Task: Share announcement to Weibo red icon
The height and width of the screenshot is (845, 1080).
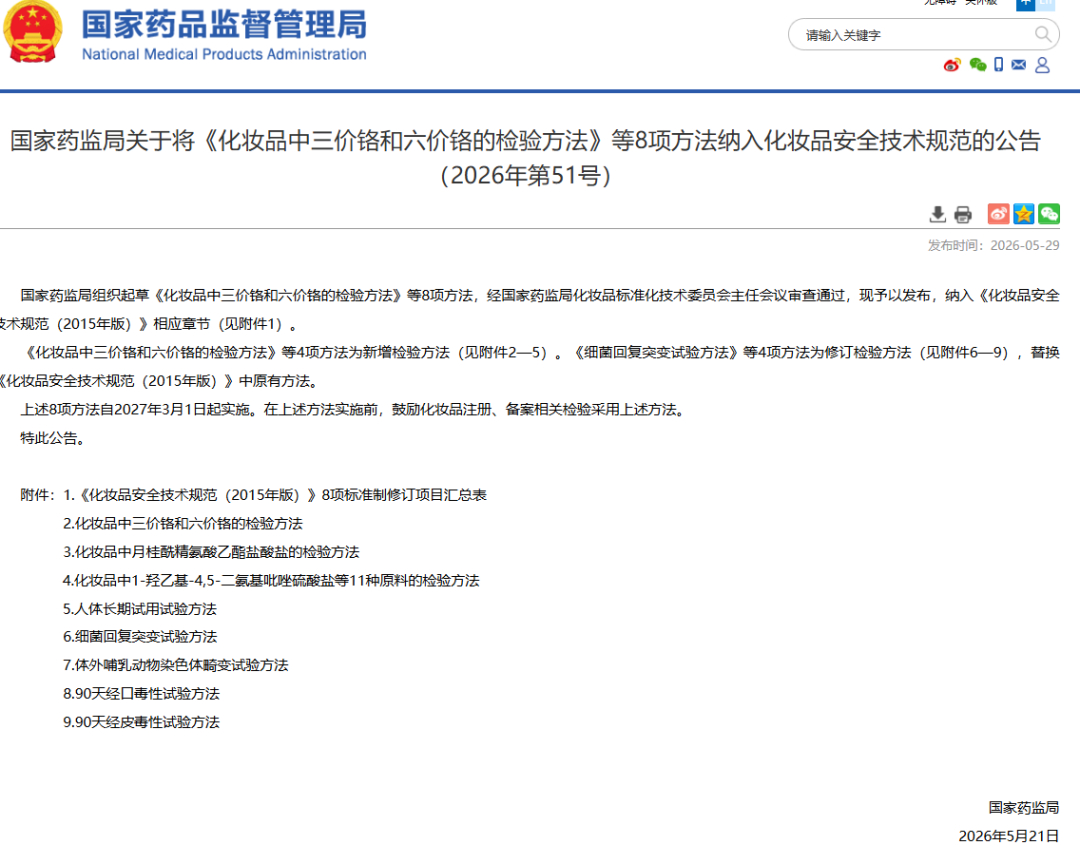Action: (998, 213)
